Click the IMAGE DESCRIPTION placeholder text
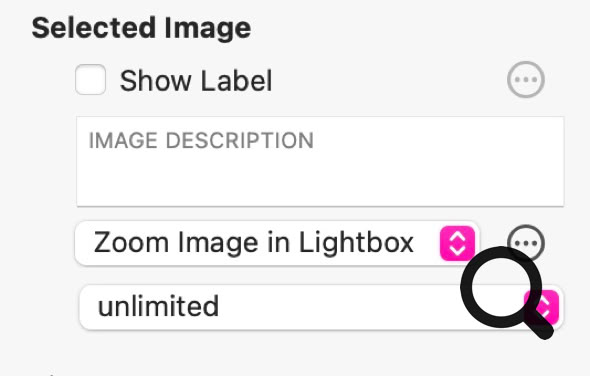The image size is (590, 376). 201,140
